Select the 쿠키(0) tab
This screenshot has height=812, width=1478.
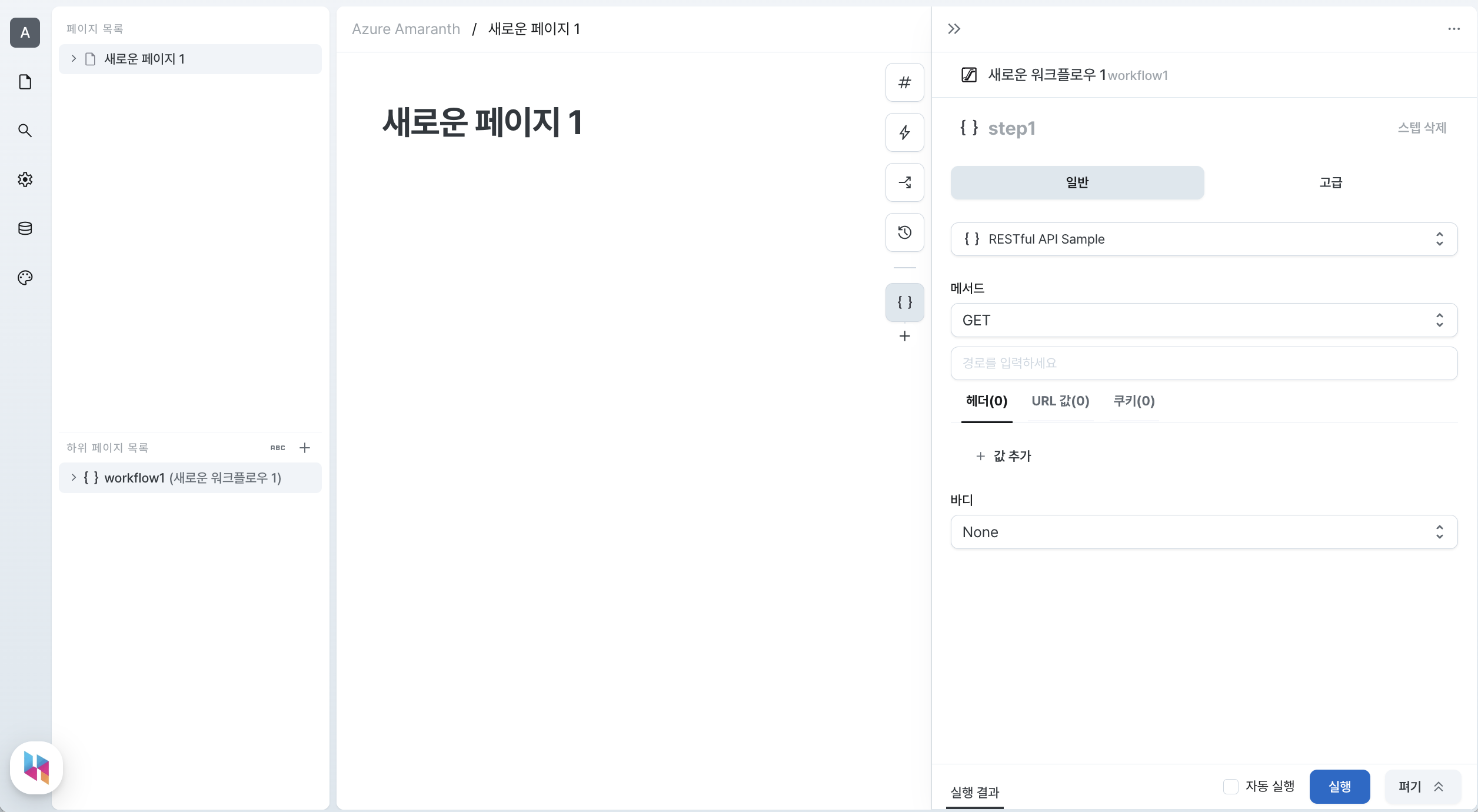pos(1134,401)
